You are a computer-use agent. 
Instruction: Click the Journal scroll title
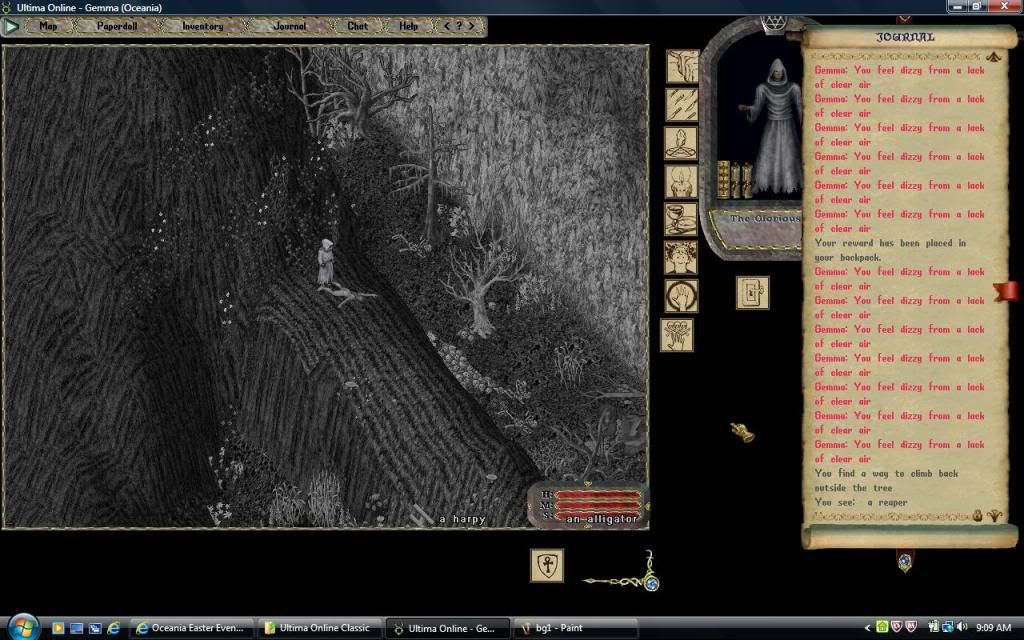(905, 37)
